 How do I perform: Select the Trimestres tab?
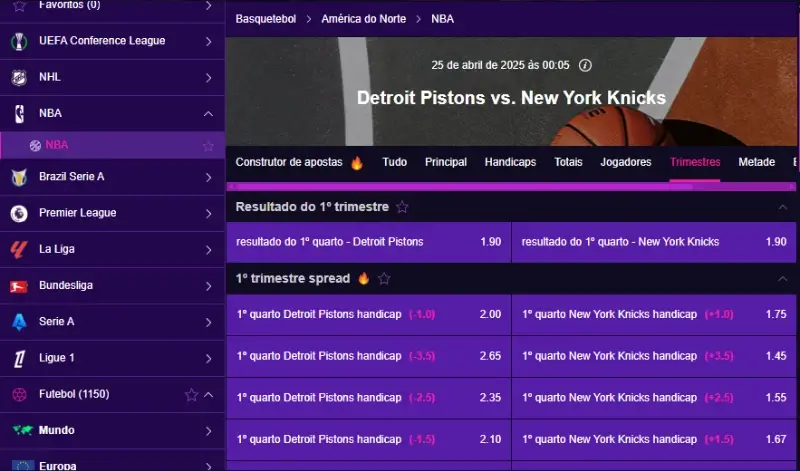[695, 162]
